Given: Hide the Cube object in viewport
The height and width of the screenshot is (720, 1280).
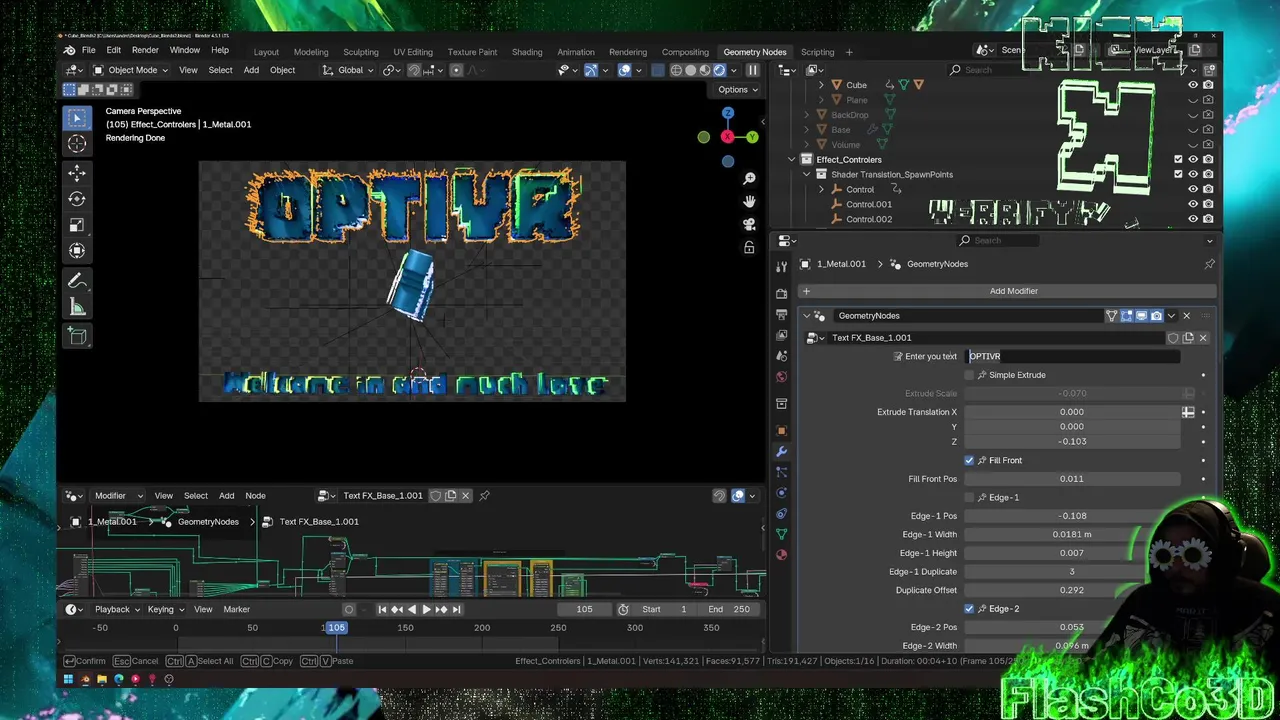Looking at the screenshot, I should (1193, 85).
